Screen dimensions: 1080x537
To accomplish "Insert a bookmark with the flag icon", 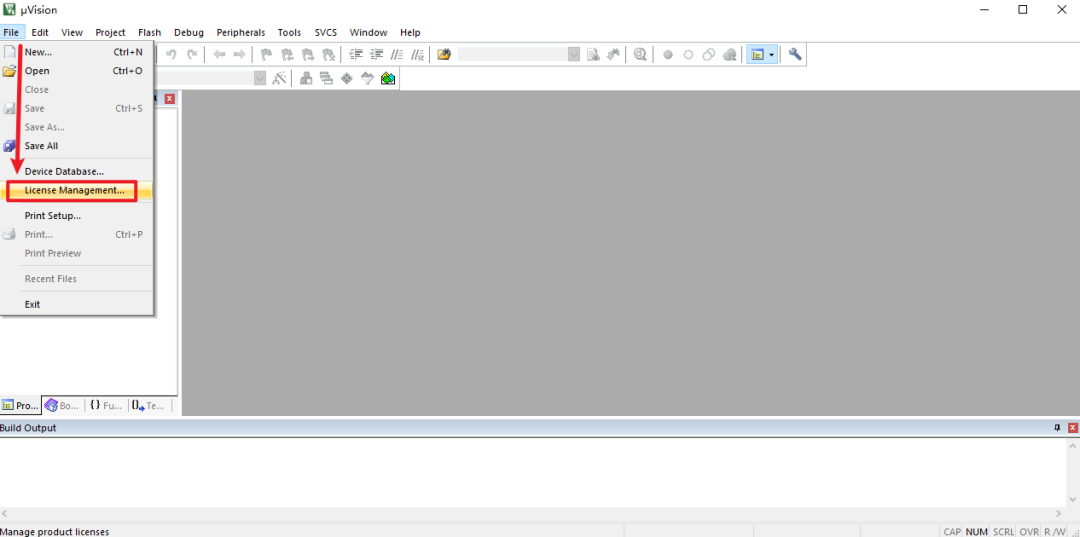I will [x=266, y=54].
